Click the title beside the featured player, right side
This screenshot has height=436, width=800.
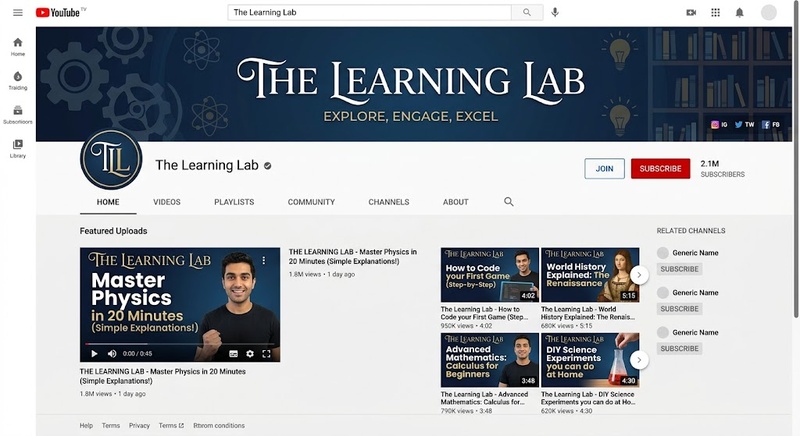pyautogui.click(x=353, y=257)
